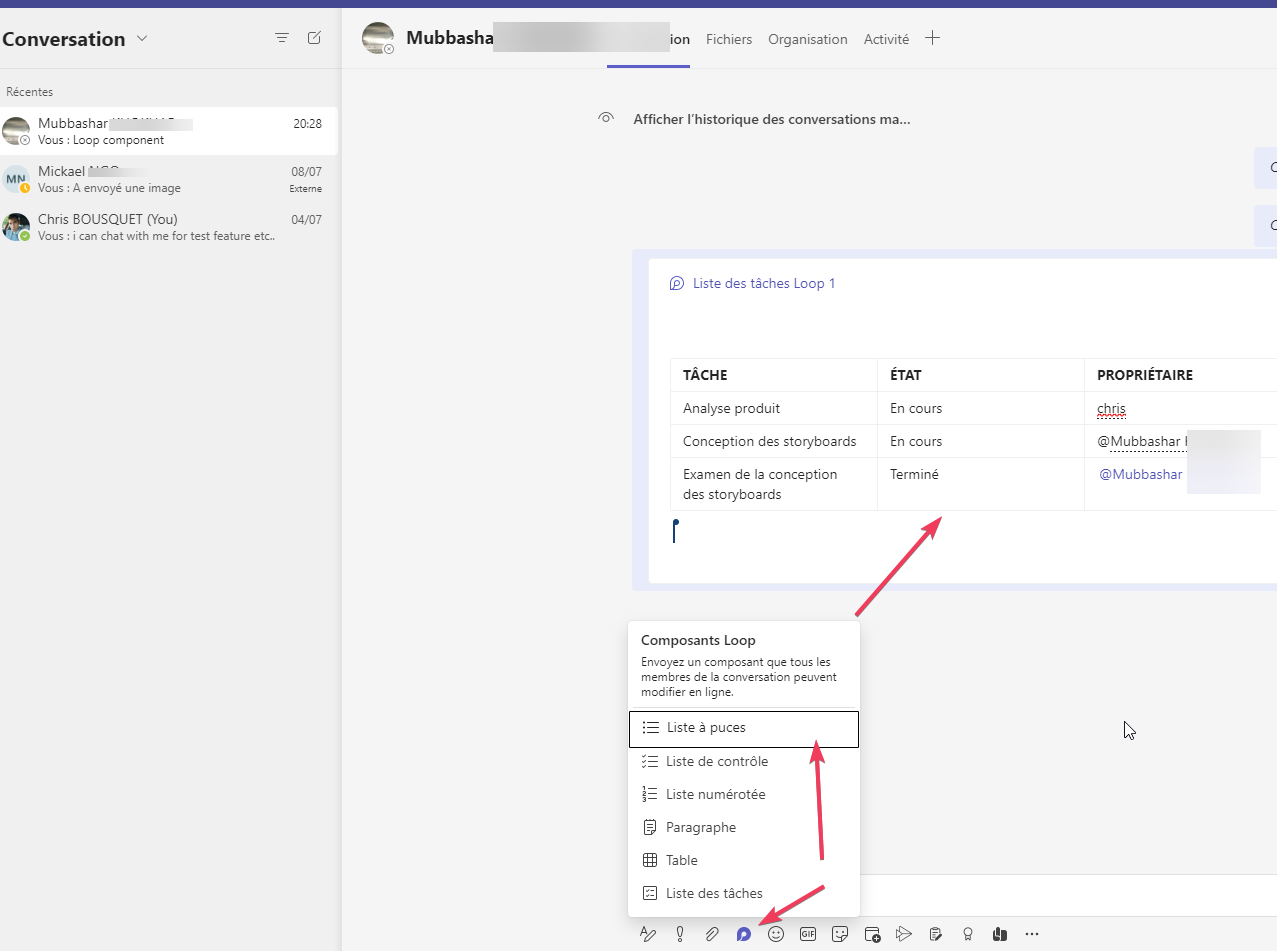
Task: Send Praise with the ribbon badge icon
Action: 968,934
